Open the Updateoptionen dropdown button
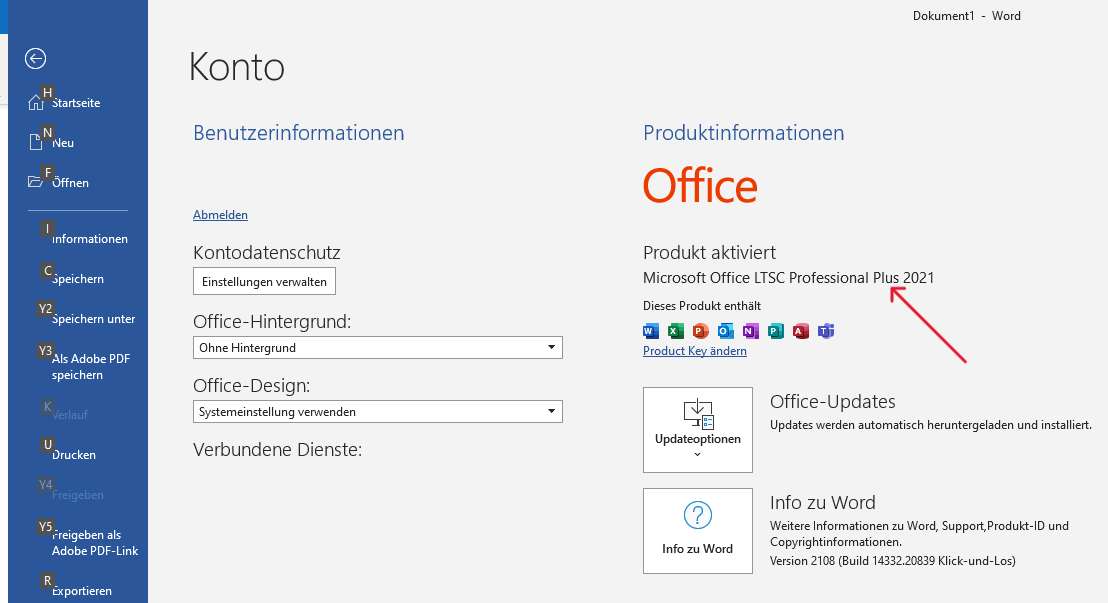 click(697, 430)
